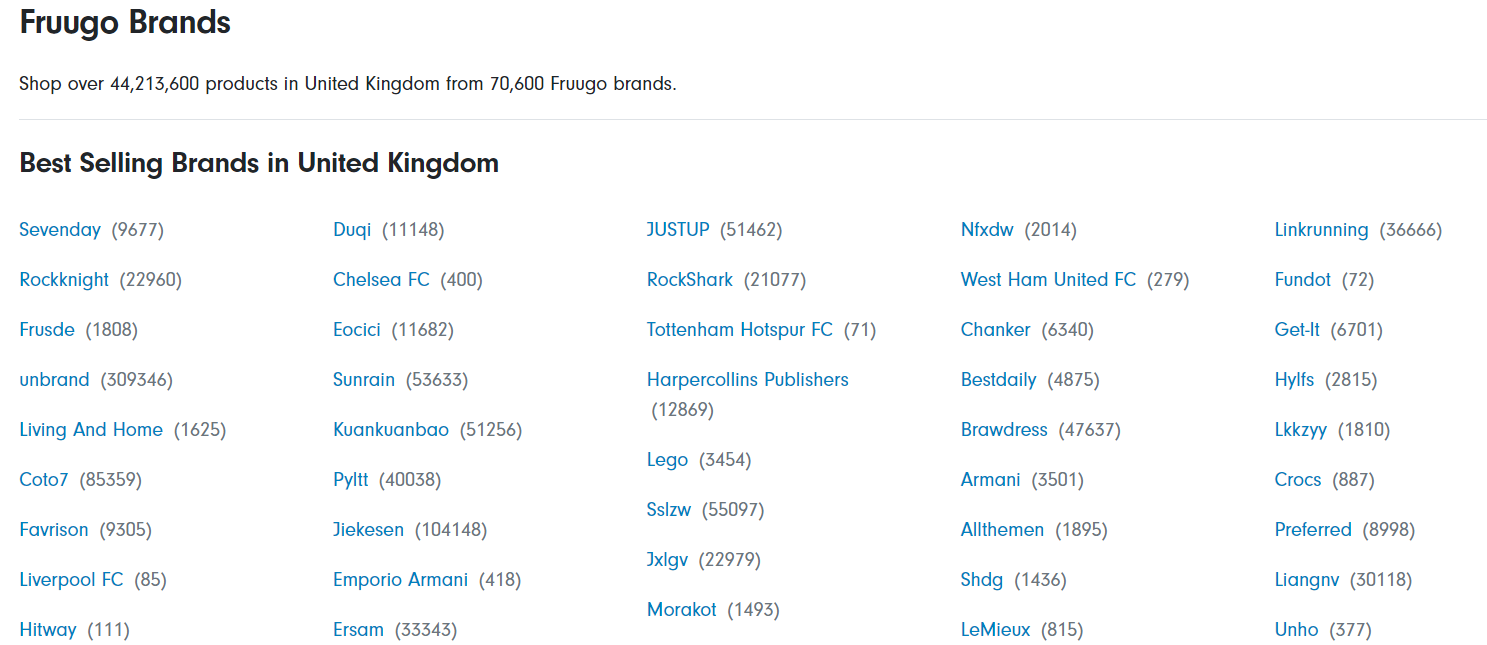Open the Chelsea FC brand page
This screenshot has width=1487, height=645.
click(381, 280)
